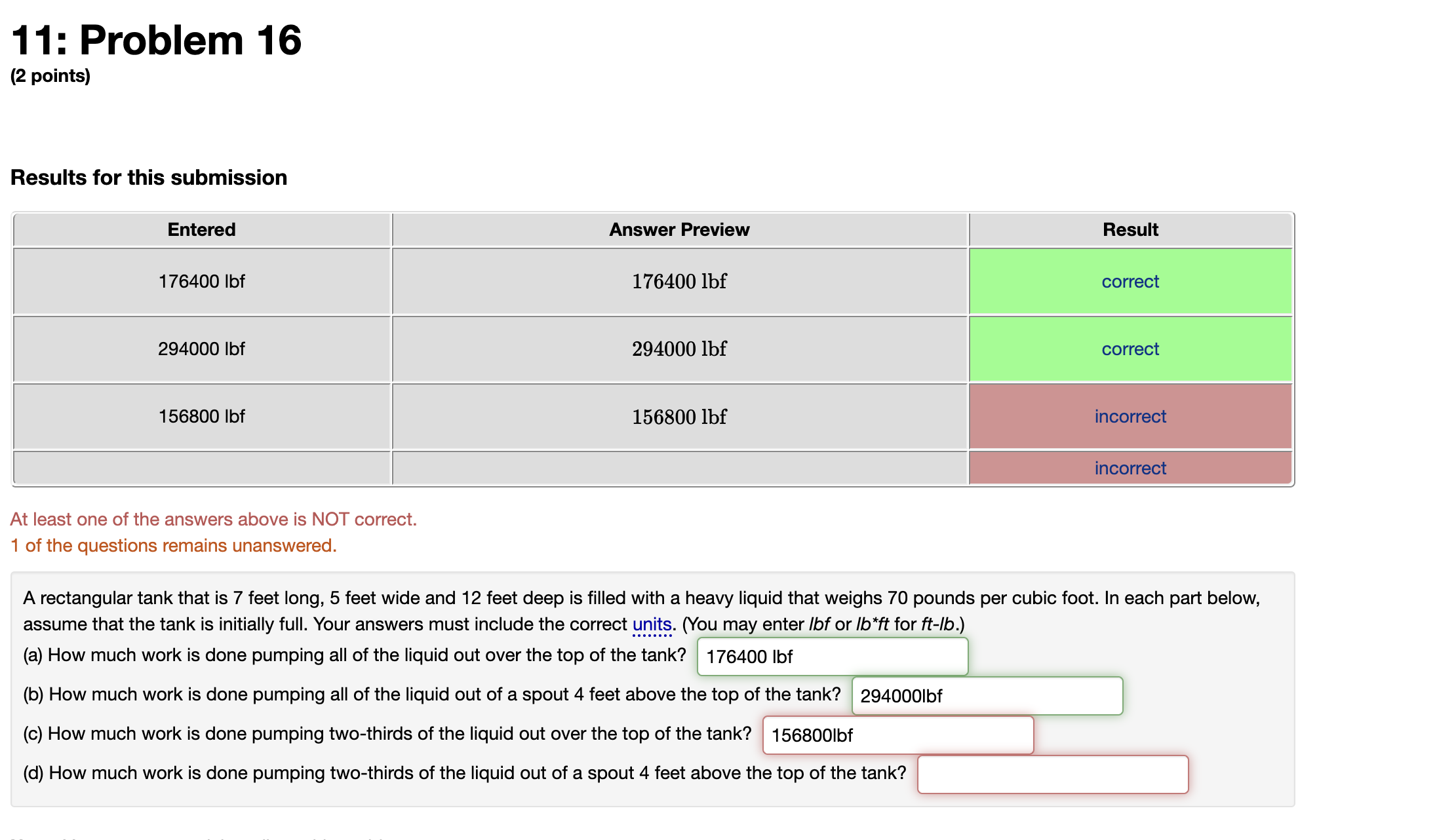This screenshot has width=1437, height=840.
Task: Click the Answer Preview cell for 156800 lbf
Action: click(679, 417)
